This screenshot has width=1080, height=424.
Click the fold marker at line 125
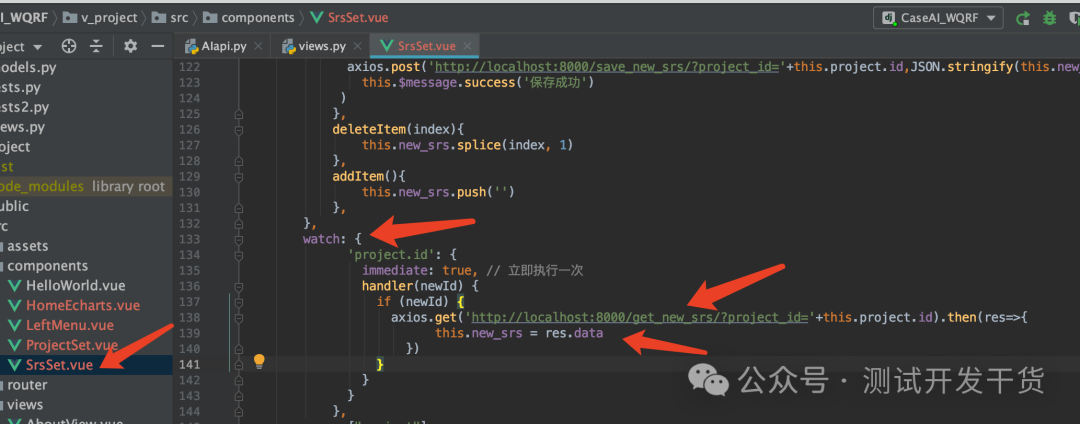click(x=239, y=114)
